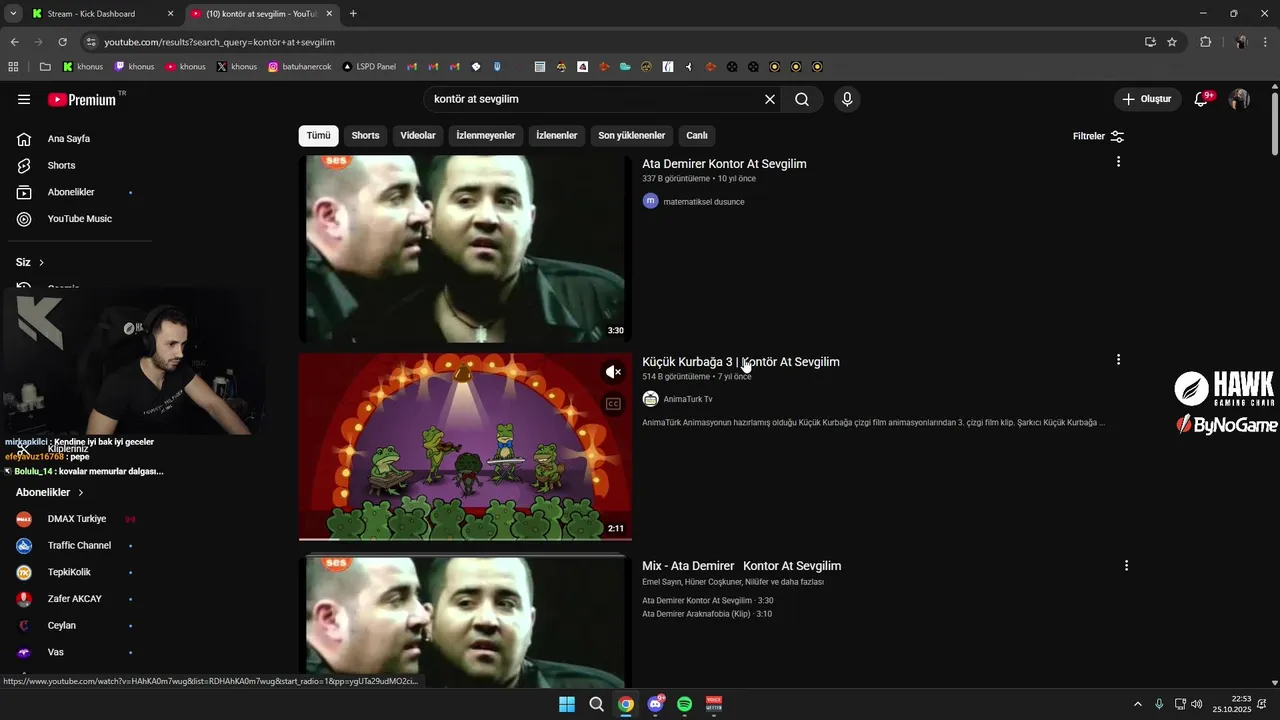Bookmark this page with the star icon
The width and height of the screenshot is (1280, 720).
(x=1172, y=42)
